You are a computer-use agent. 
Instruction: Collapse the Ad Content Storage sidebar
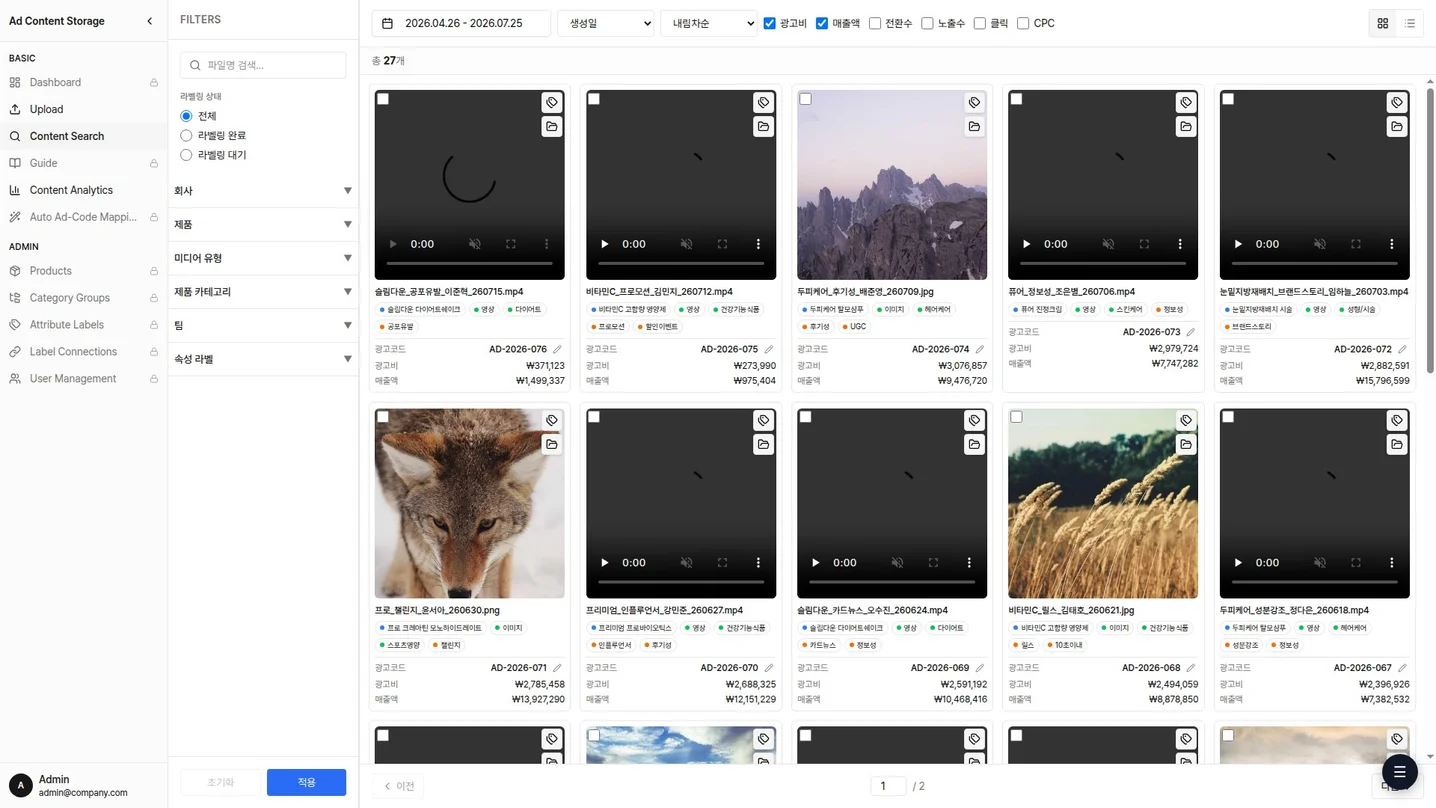coord(150,21)
